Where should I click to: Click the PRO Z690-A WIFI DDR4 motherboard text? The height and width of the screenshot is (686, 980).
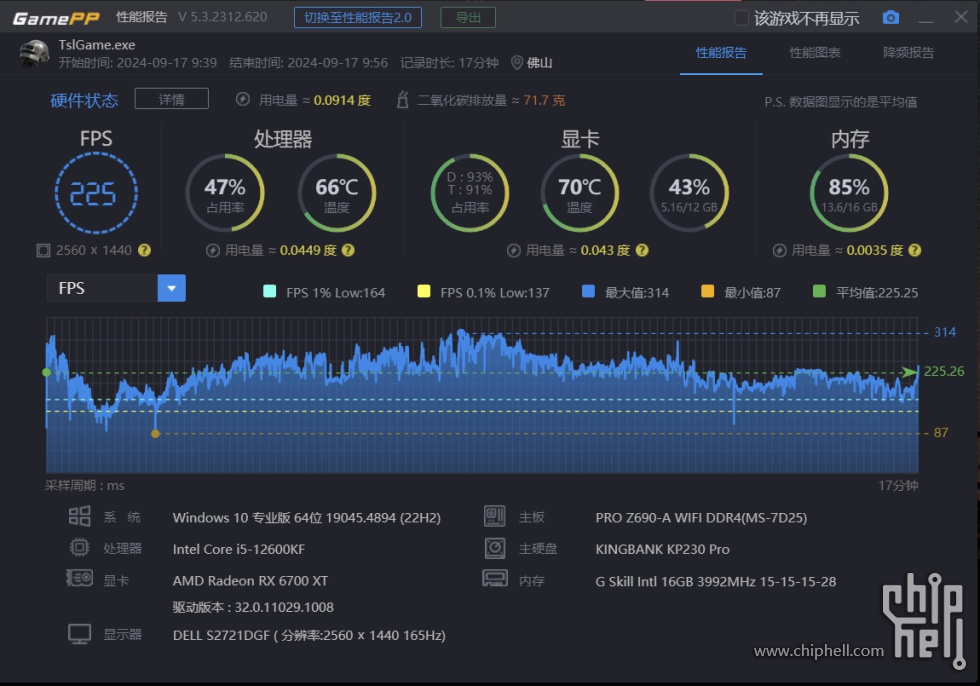(701, 518)
